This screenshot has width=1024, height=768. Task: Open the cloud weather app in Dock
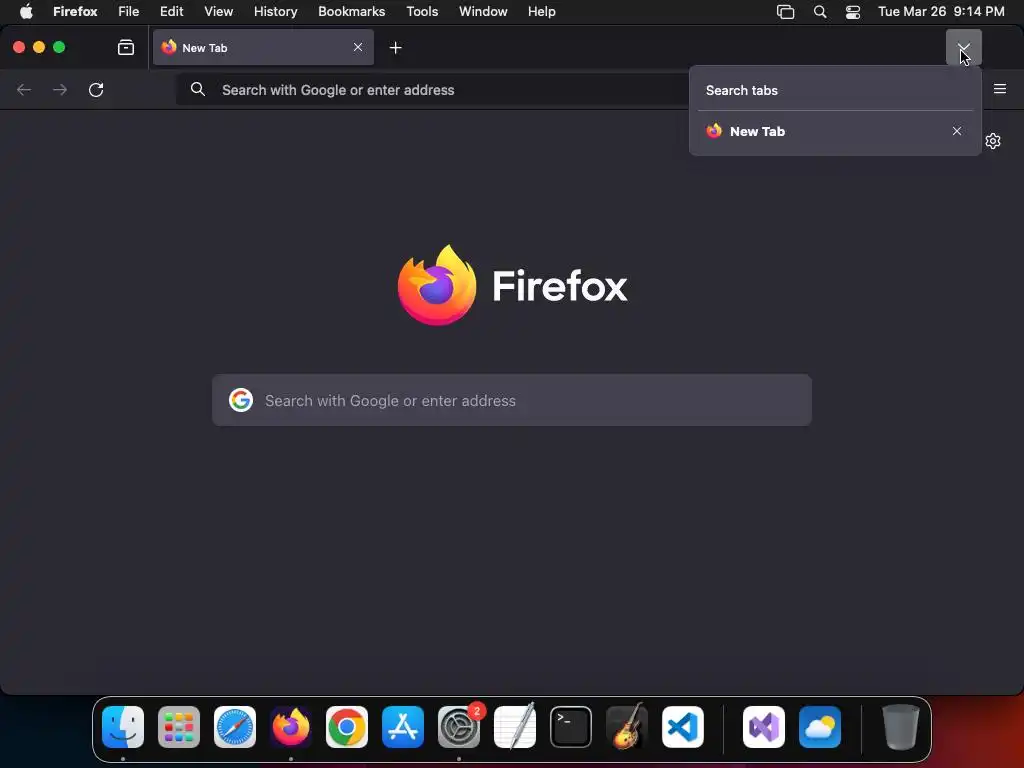tap(820, 727)
